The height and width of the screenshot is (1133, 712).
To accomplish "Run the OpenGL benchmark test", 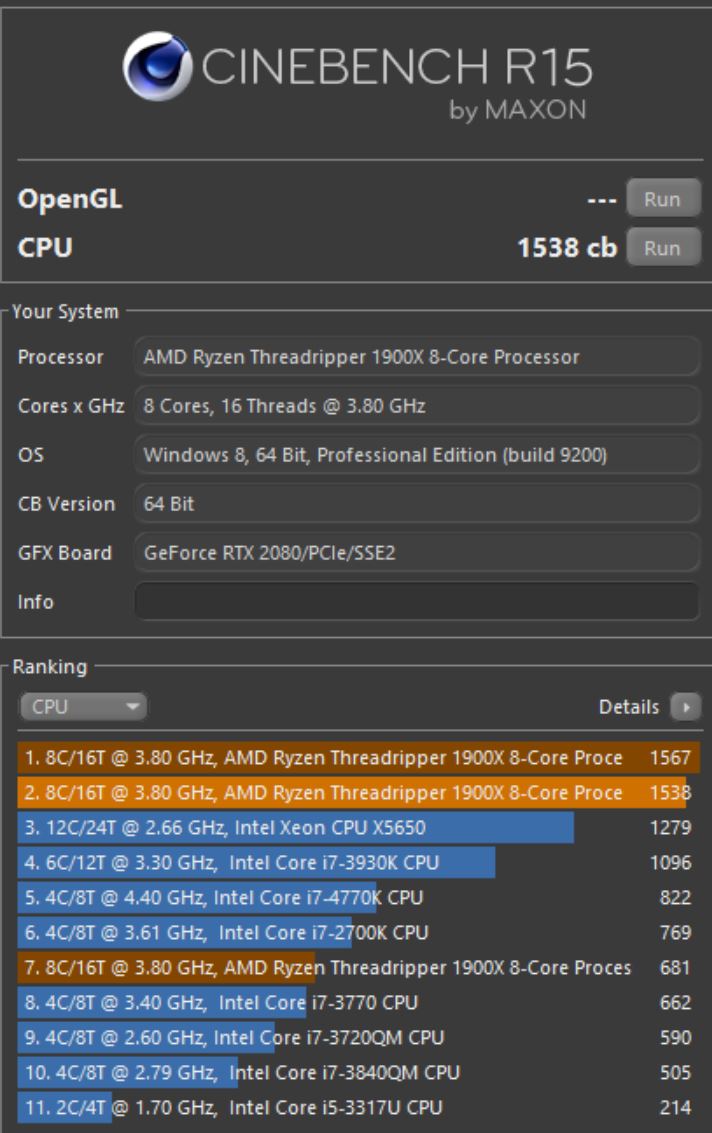I will click(x=661, y=199).
